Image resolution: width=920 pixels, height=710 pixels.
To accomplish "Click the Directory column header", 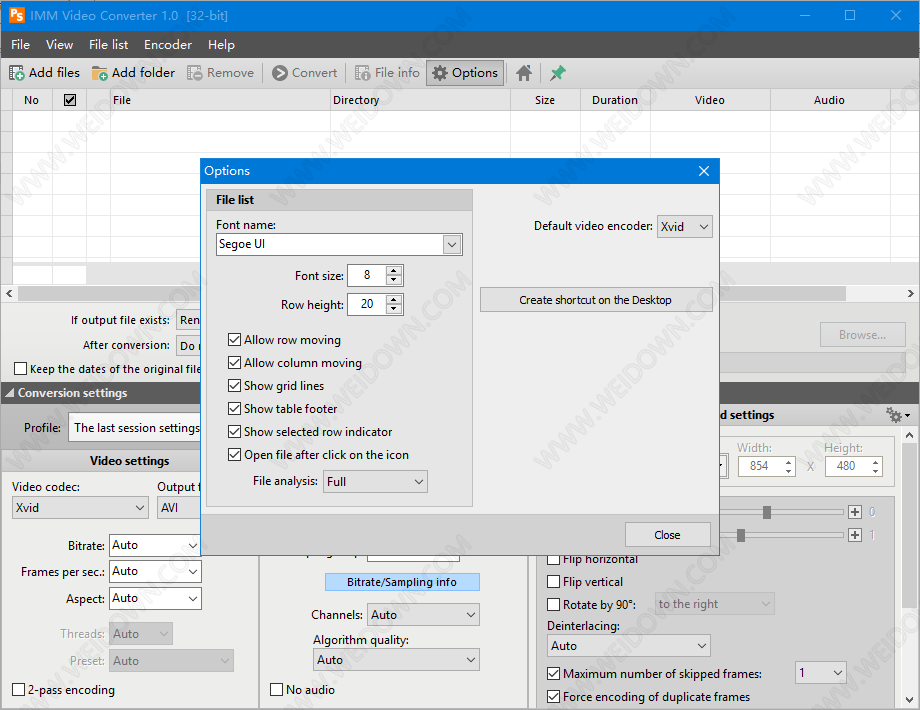I will click(420, 100).
